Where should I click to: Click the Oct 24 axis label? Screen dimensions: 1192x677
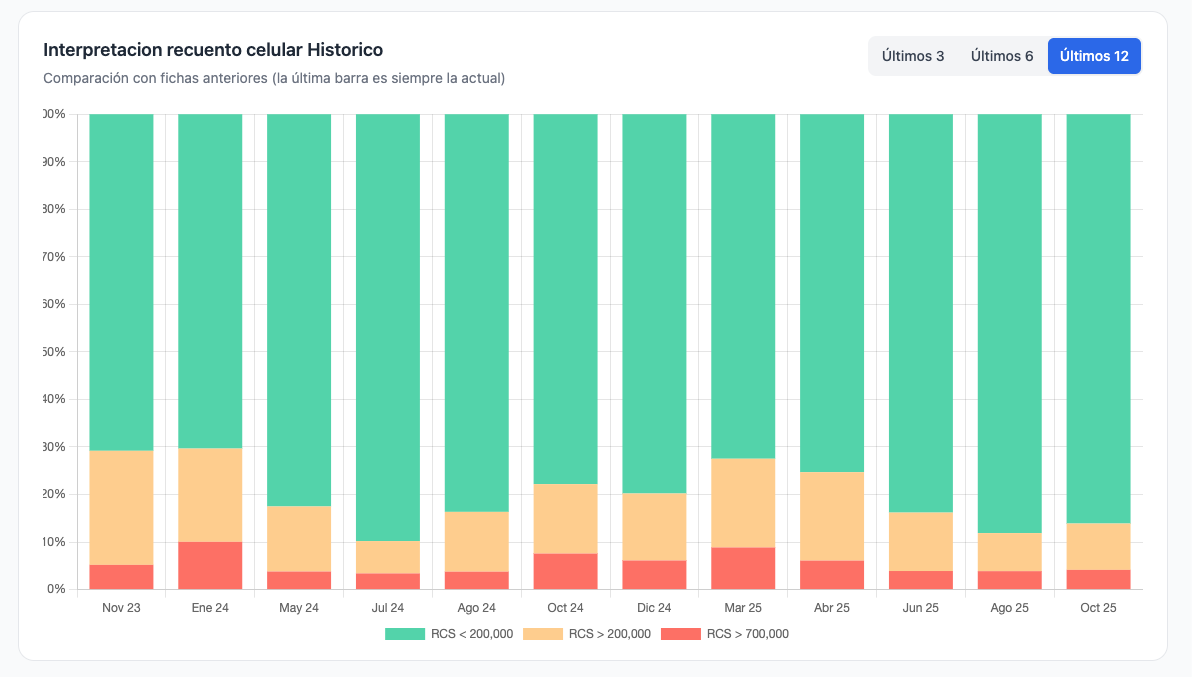click(x=566, y=608)
